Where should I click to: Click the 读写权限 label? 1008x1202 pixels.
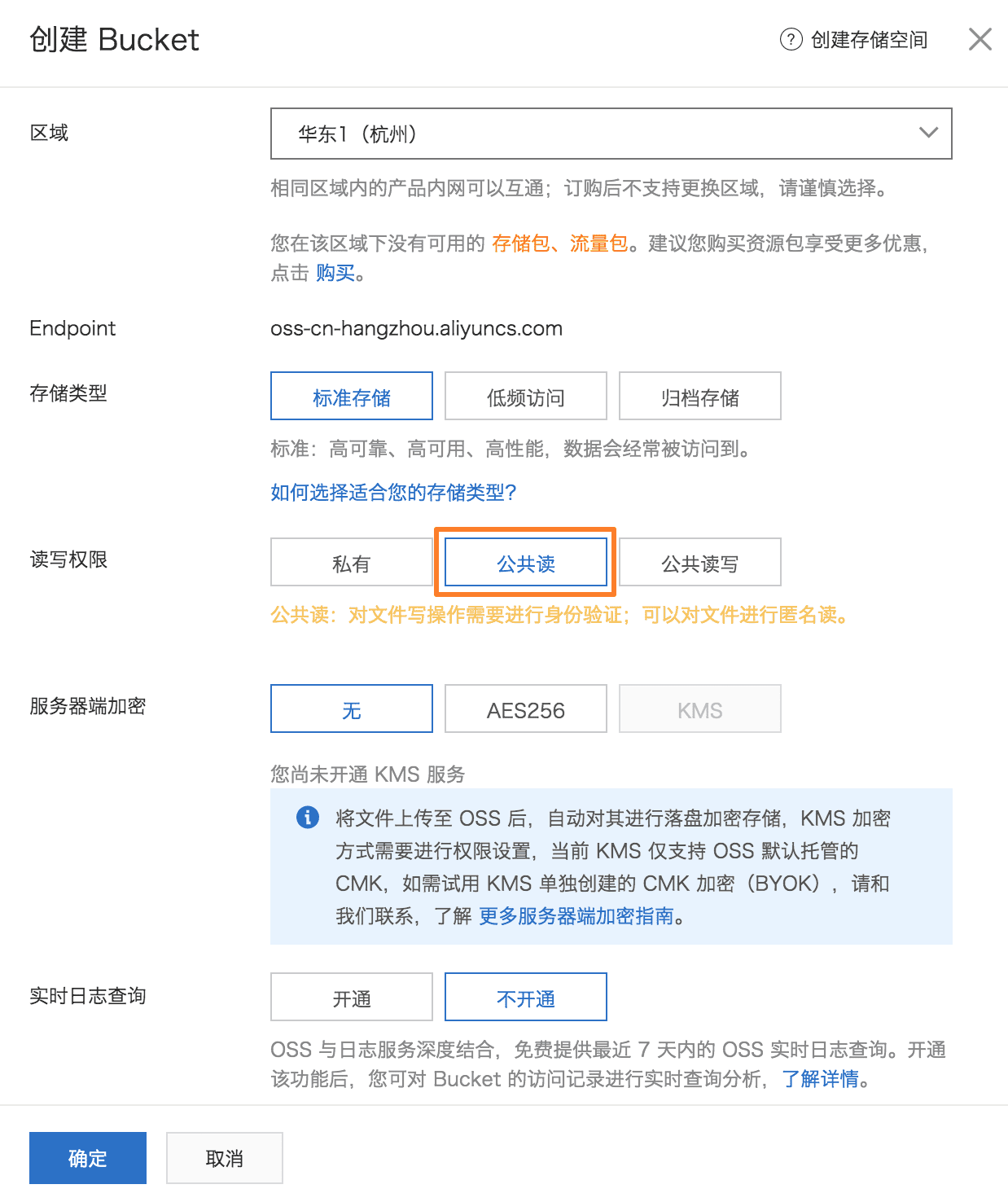click(68, 559)
